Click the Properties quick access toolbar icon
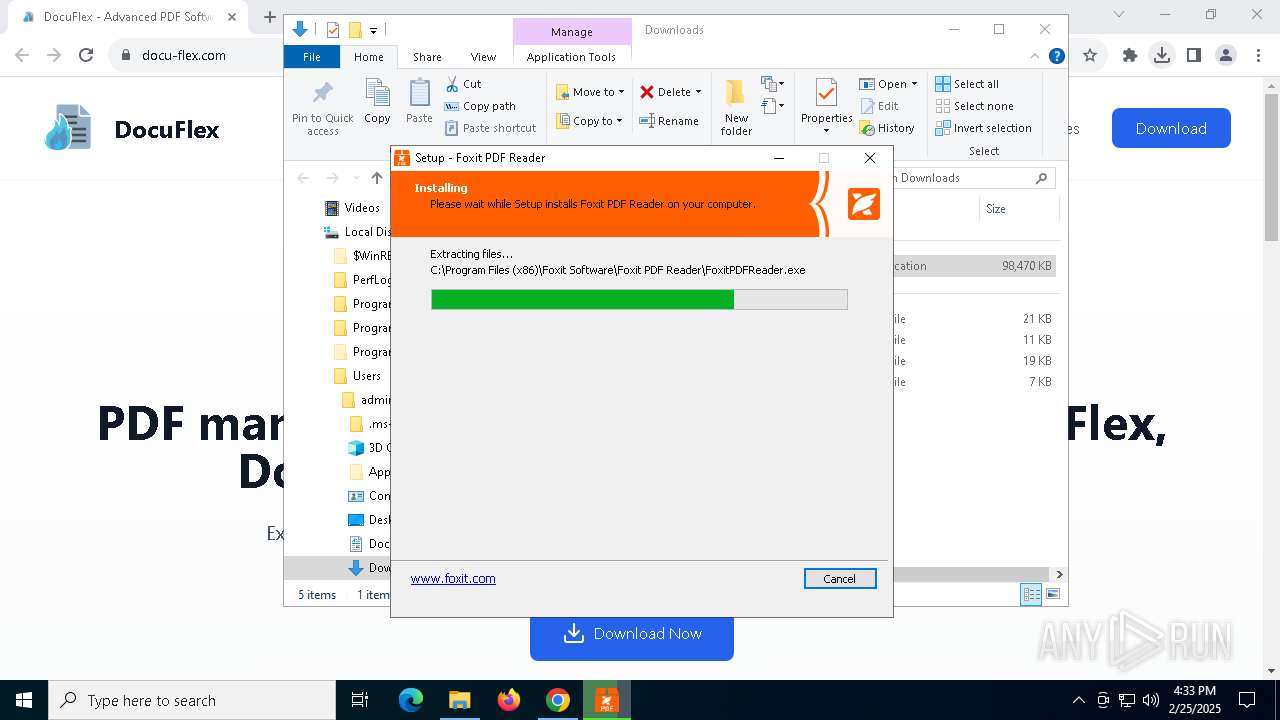Image resolution: width=1280 pixels, height=720 pixels. tap(333, 30)
